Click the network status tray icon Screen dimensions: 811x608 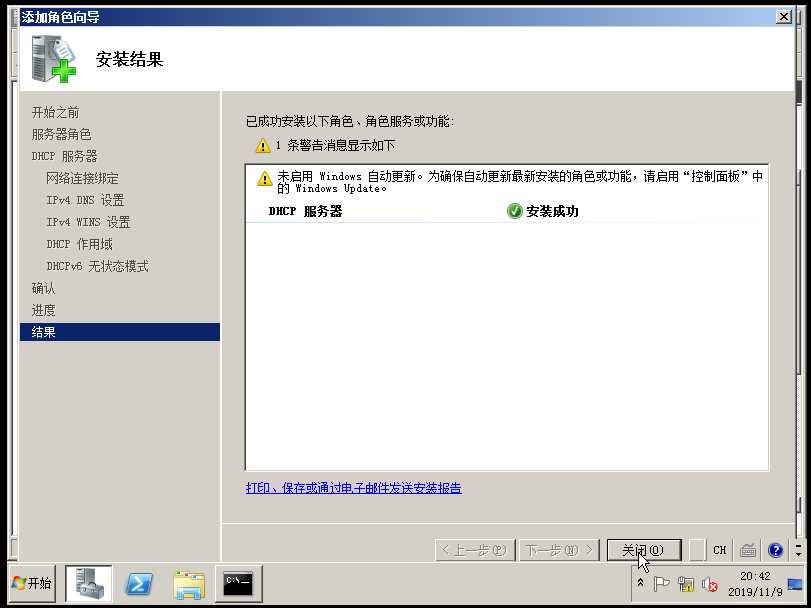[x=686, y=584]
